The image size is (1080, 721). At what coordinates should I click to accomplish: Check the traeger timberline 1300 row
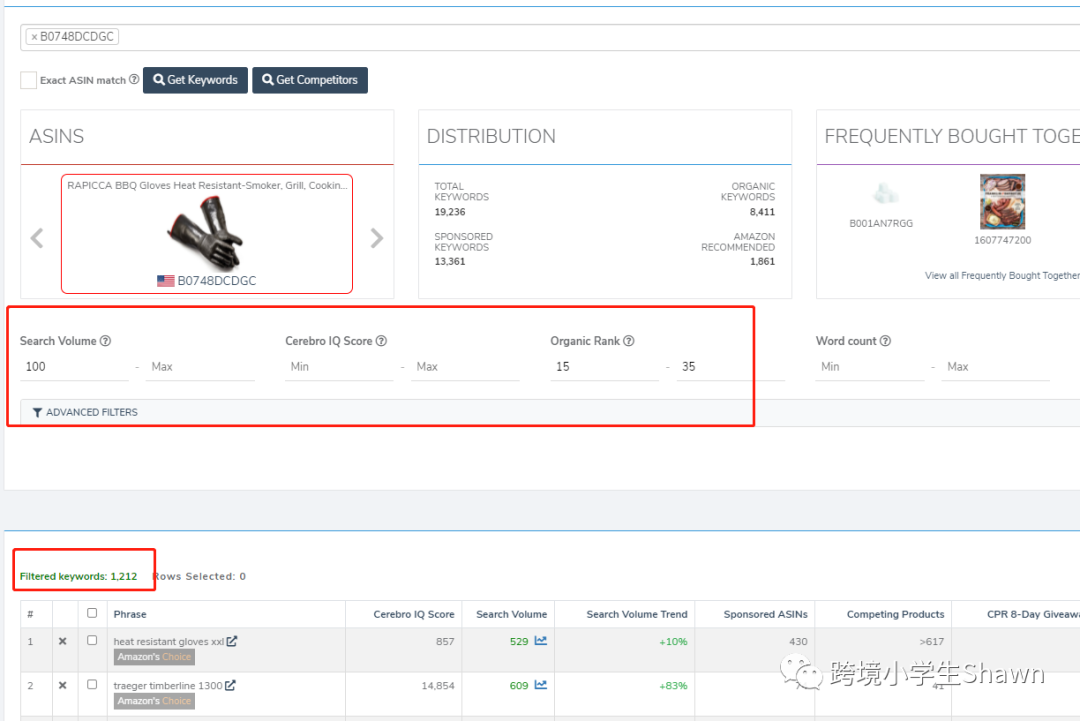[x=92, y=685]
